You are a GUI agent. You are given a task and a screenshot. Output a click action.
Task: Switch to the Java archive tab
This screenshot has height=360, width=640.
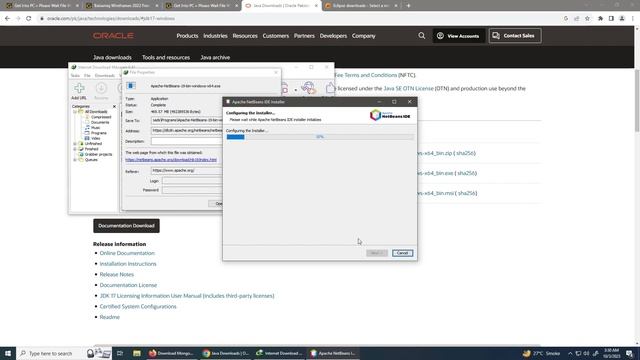point(215,58)
